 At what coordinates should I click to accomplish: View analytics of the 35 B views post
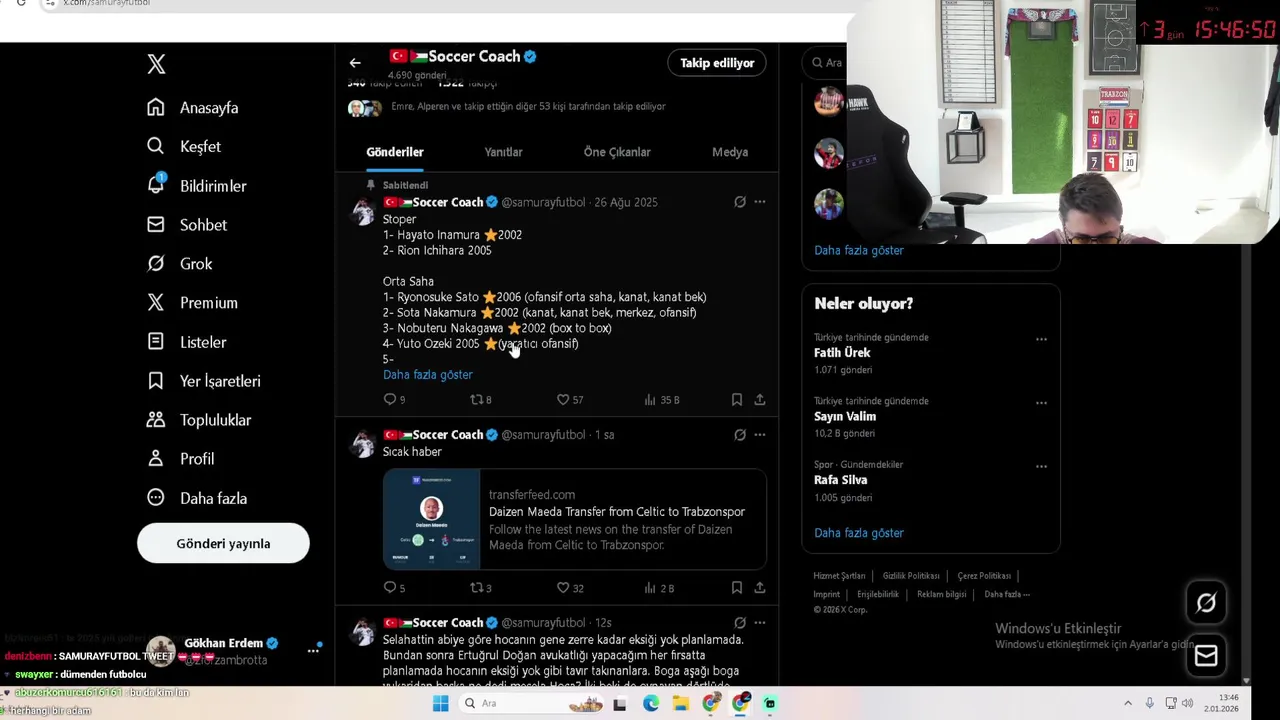tap(662, 399)
